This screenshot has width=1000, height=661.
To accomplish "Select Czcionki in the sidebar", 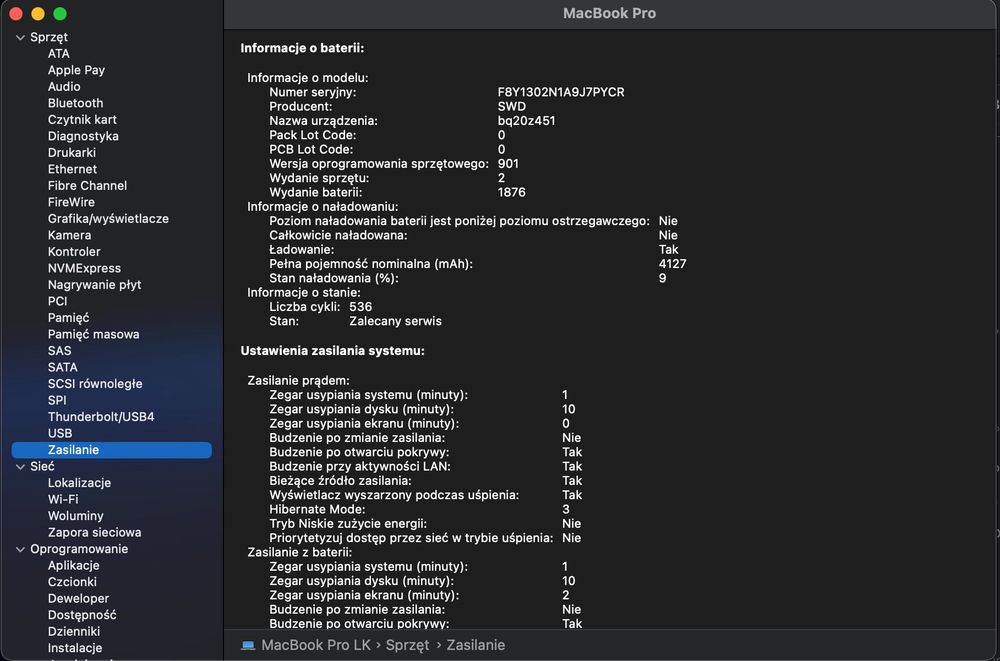I will click(x=72, y=582).
